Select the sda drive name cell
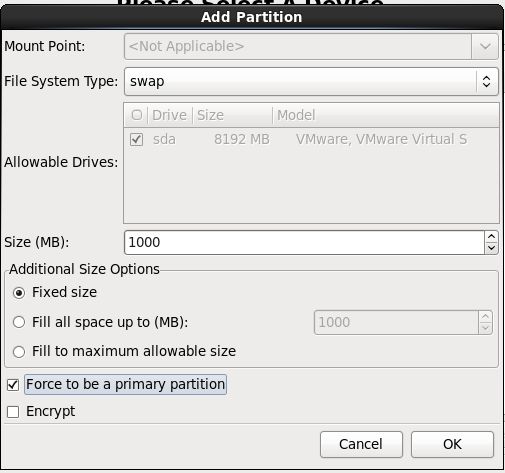The image size is (505, 473). [x=164, y=139]
